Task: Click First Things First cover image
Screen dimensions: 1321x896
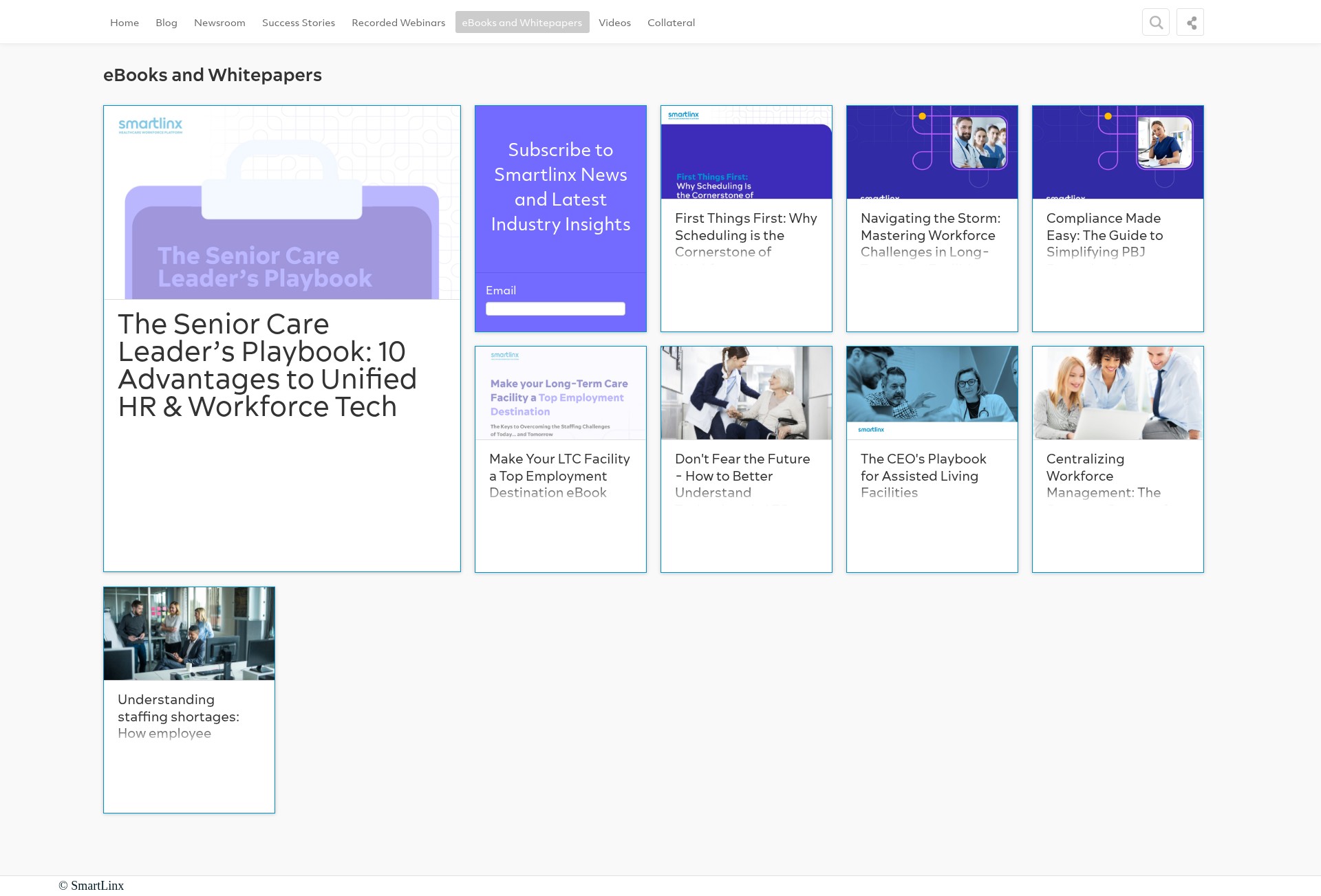Action: coord(747,153)
